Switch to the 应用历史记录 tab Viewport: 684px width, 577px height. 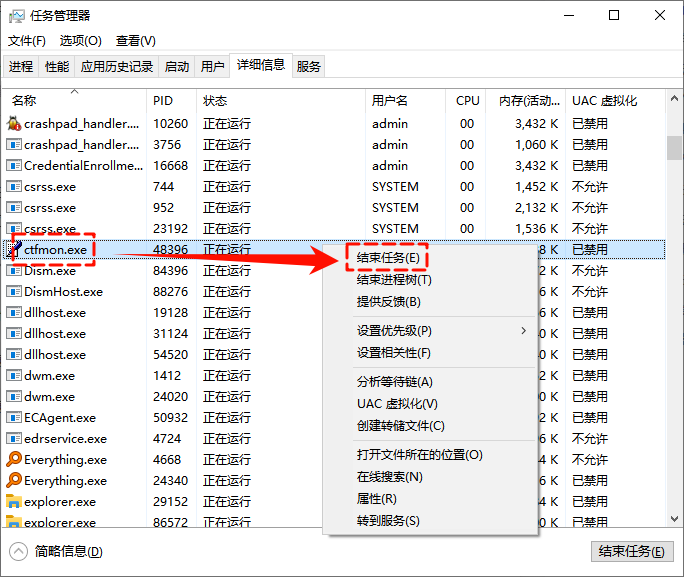click(x=116, y=66)
